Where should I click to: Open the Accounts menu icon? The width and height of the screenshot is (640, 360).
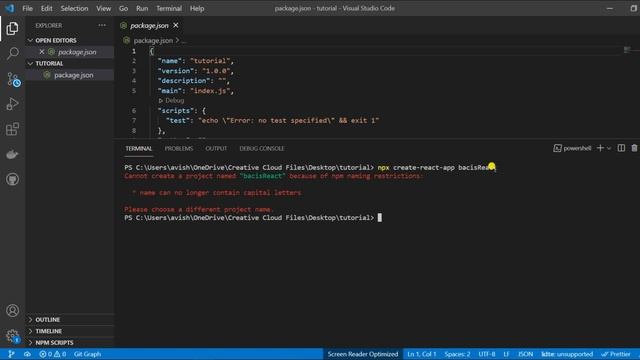click(12, 311)
